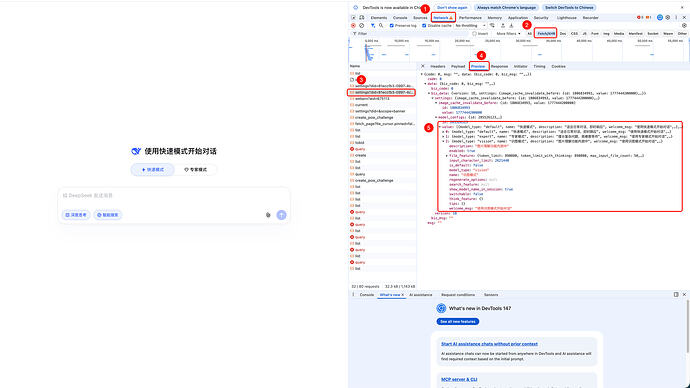Collapse the image_cache_invalidate_before node
The height and width of the screenshot is (388, 690).
(x=436, y=103)
